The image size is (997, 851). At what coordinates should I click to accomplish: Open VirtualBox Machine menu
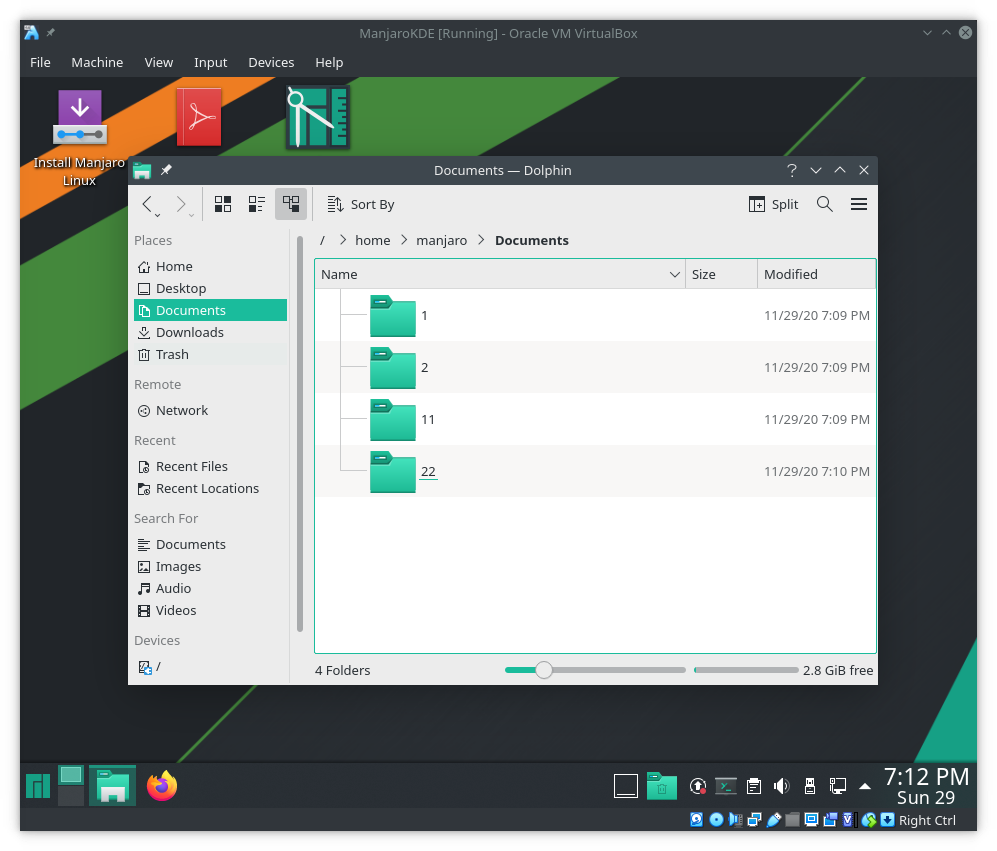coord(97,62)
